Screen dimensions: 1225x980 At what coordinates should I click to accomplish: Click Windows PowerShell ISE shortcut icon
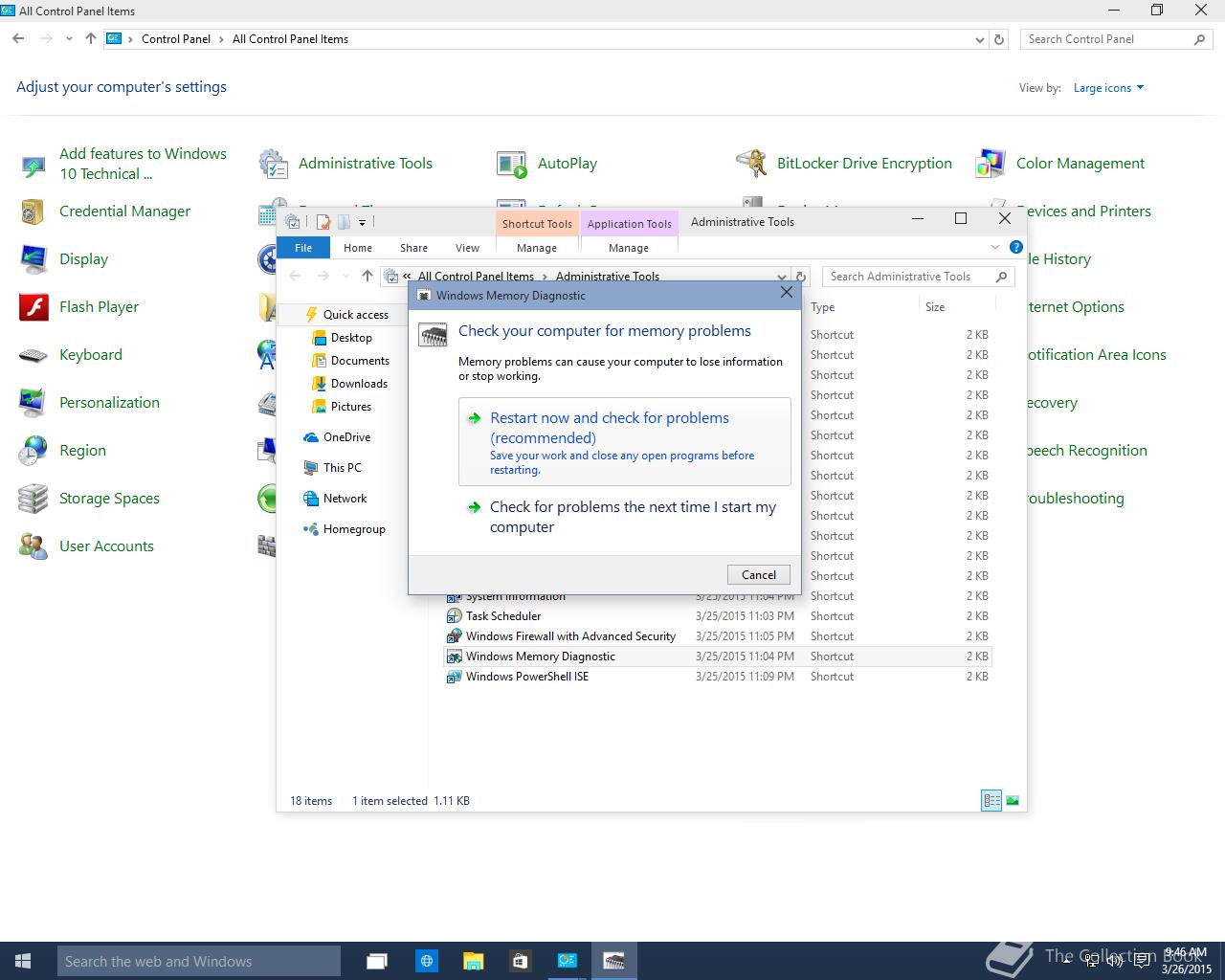pos(454,677)
